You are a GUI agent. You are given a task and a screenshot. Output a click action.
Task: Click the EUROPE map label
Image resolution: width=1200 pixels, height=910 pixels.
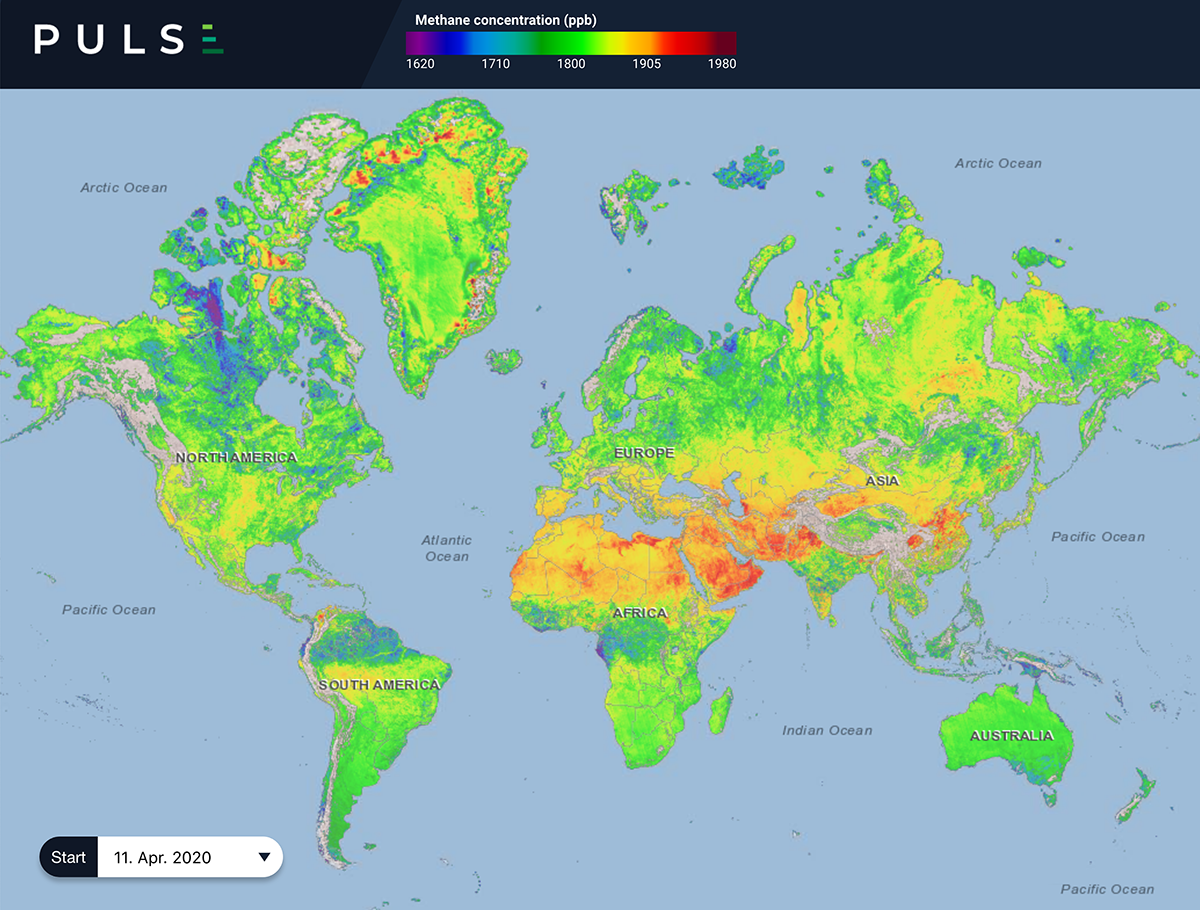pos(644,453)
